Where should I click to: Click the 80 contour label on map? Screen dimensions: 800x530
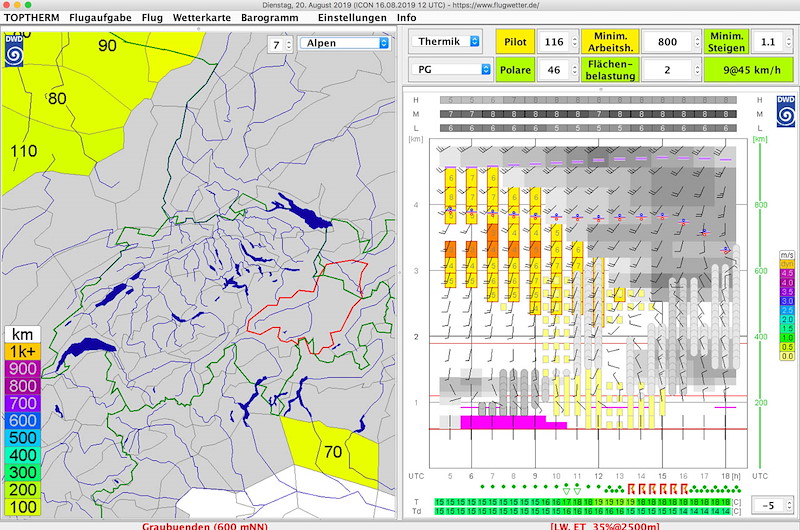pos(57,98)
